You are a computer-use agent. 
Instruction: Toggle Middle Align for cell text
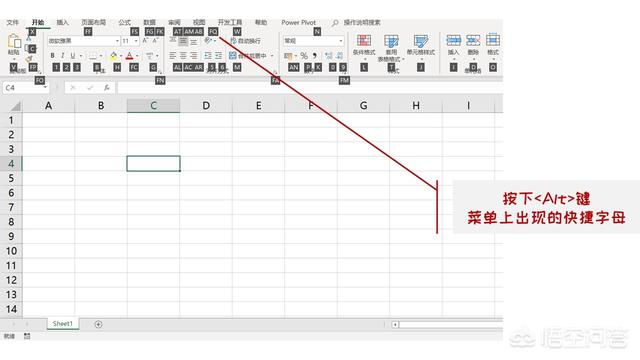tap(183, 41)
